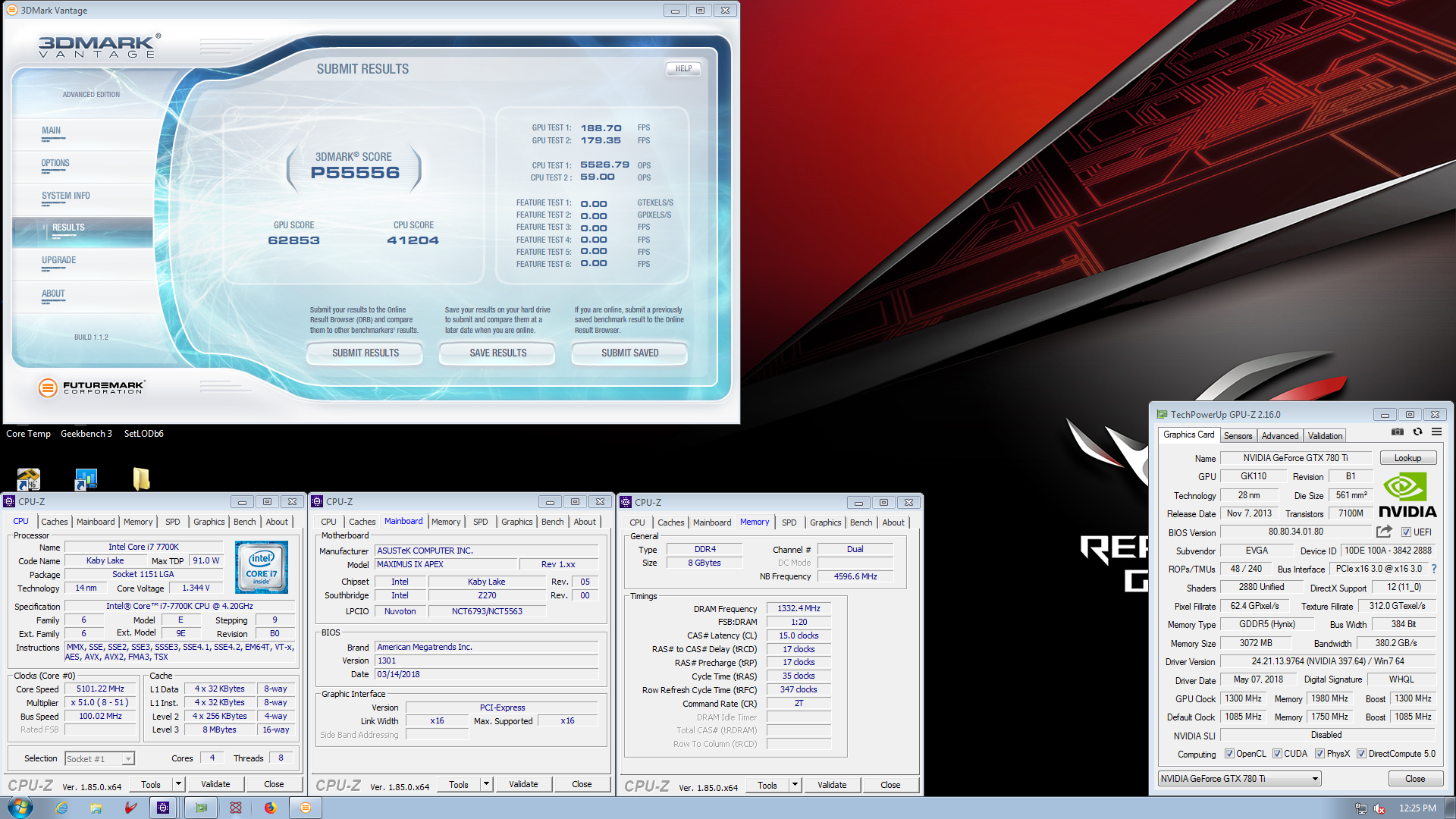Image resolution: width=1456 pixels, height=819 pixels.
Task: Open the GPU-Z hamburger menu icon
Action: pos(1436,432)
